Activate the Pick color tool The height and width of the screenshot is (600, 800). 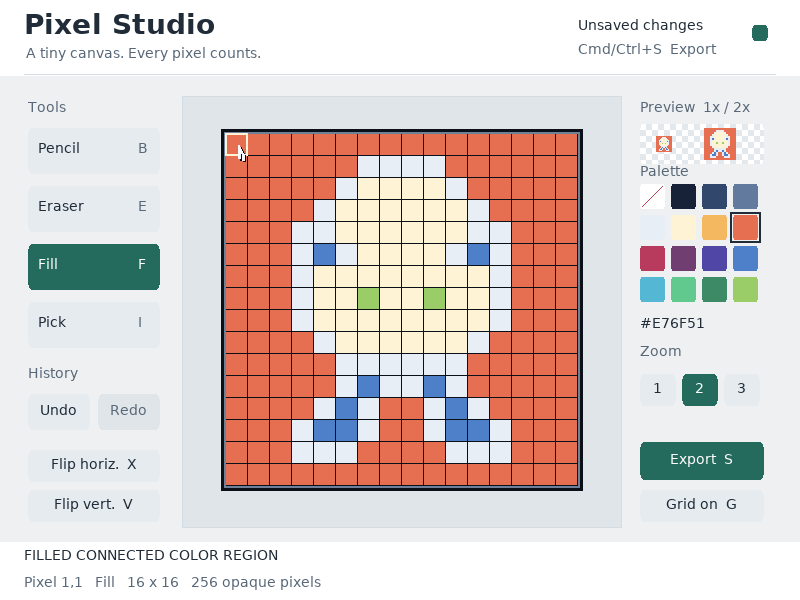point(94,322)
